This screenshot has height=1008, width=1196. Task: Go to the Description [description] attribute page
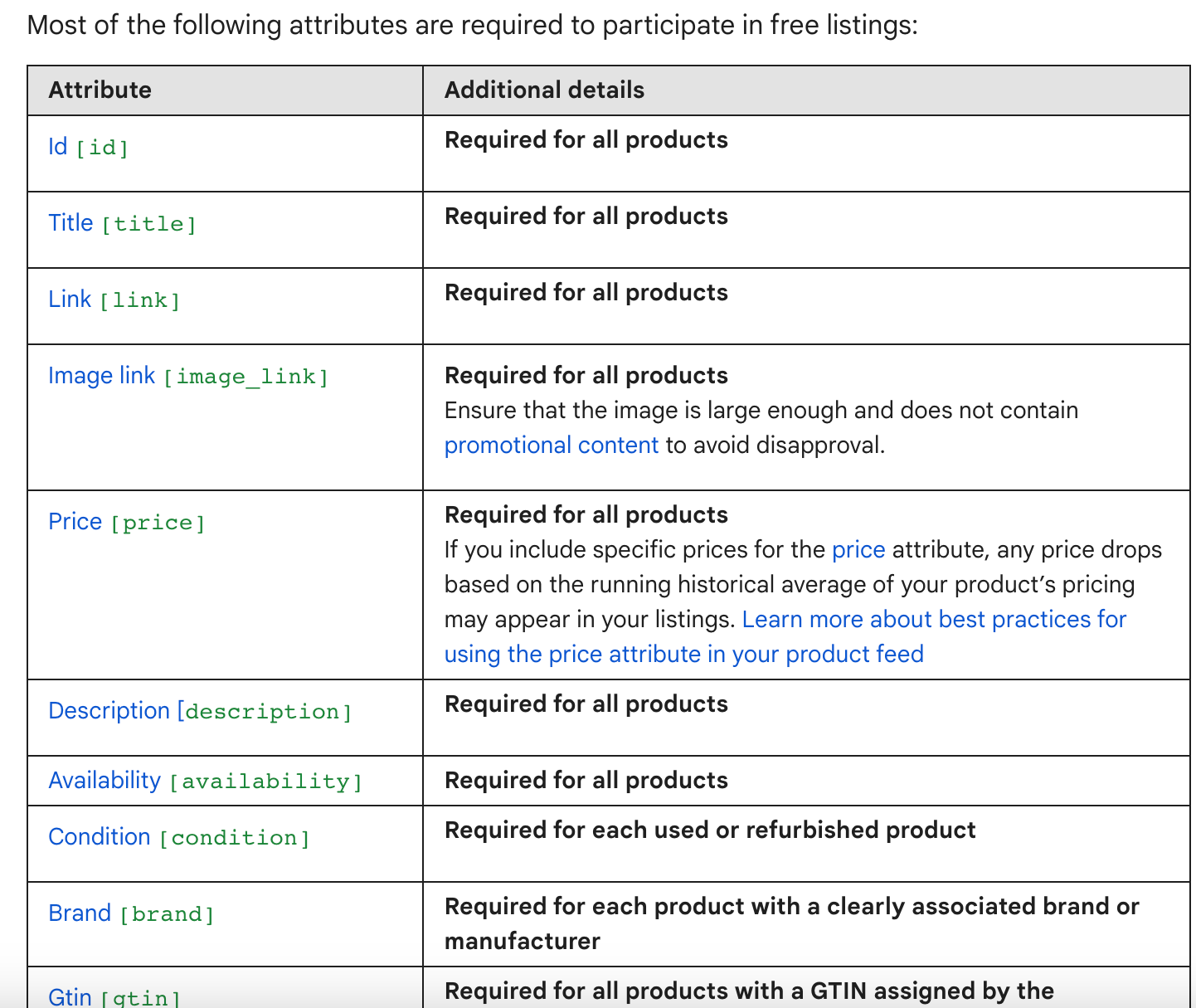point(199,711)
